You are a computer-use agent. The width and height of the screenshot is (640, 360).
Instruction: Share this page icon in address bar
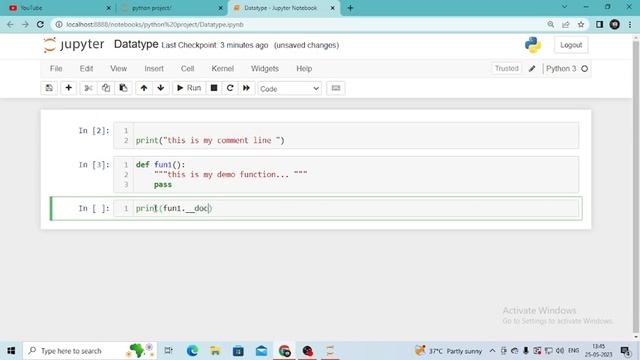[x=566, y=24]
